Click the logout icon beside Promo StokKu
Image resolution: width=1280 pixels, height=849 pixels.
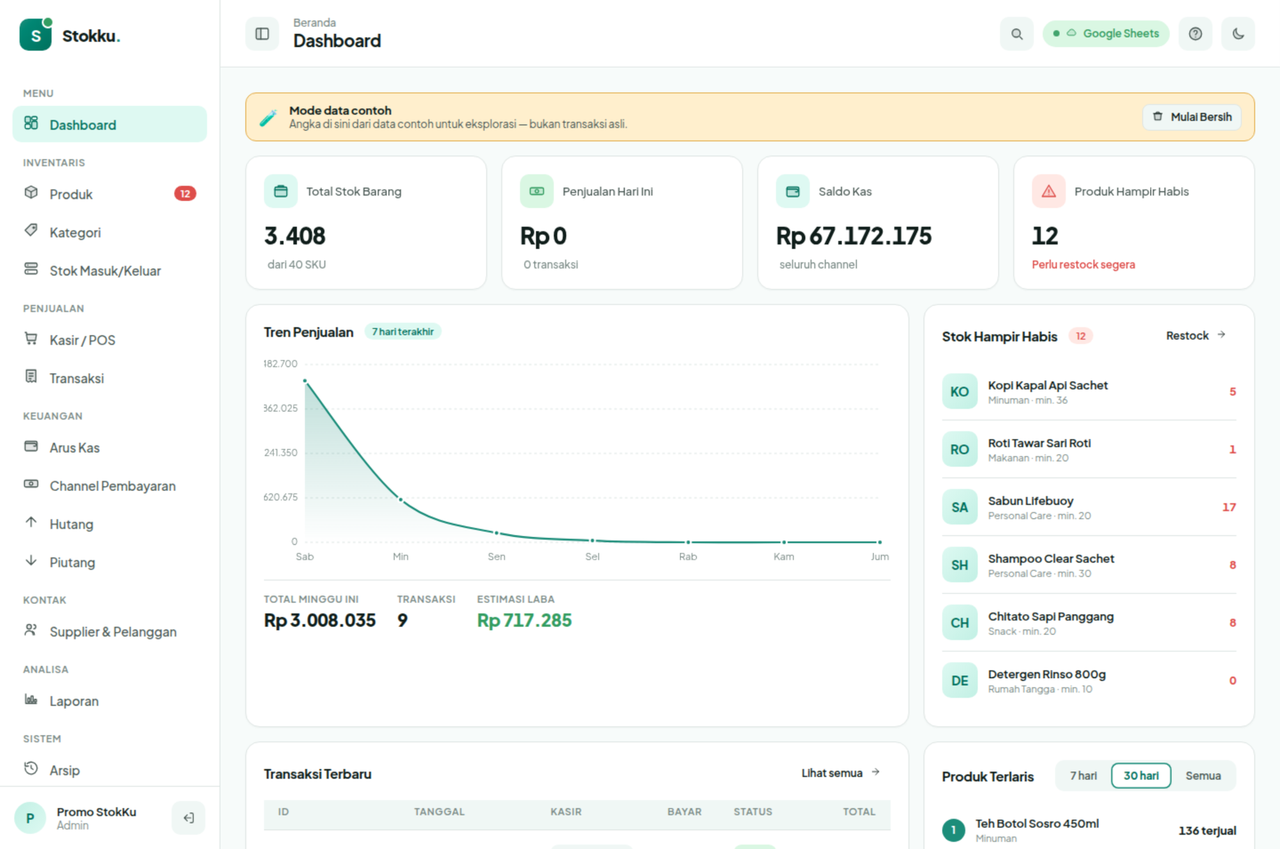[x=188, y=818]
